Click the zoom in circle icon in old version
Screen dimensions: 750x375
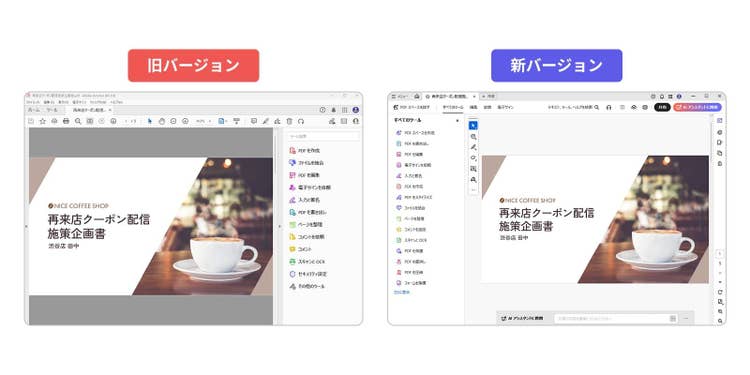coord(185,121)
